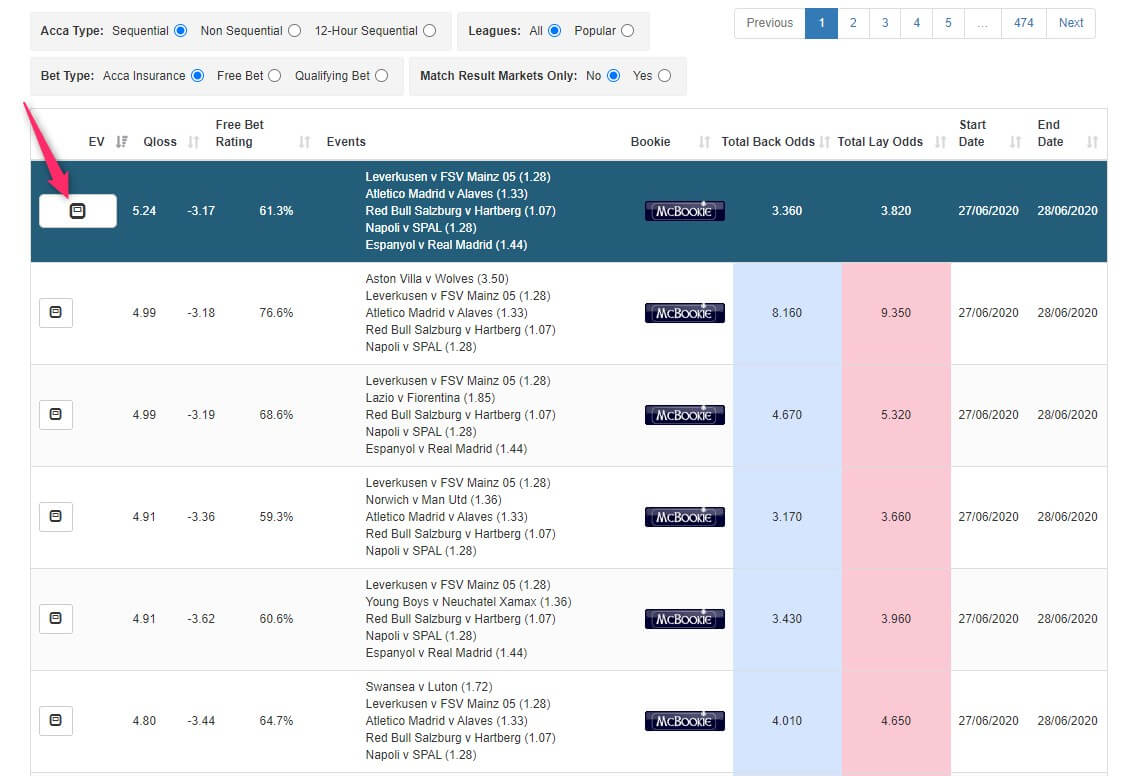Click Total Lay Odds 3.960 cell

[896, 619]
